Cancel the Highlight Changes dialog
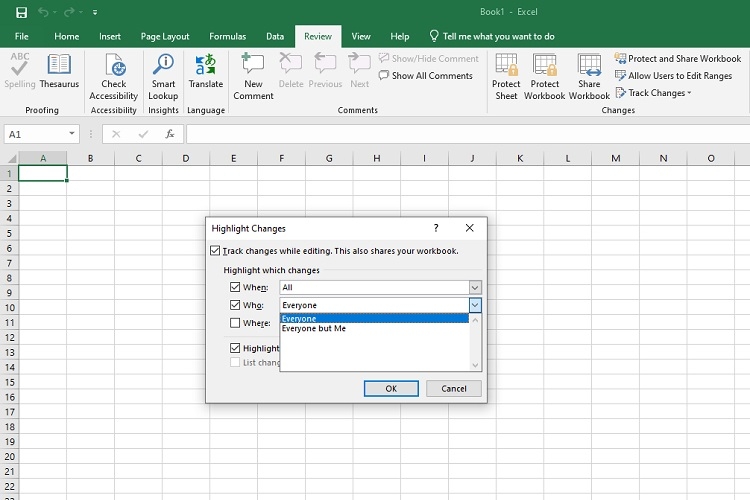750x500 pixels. [453, 388]
